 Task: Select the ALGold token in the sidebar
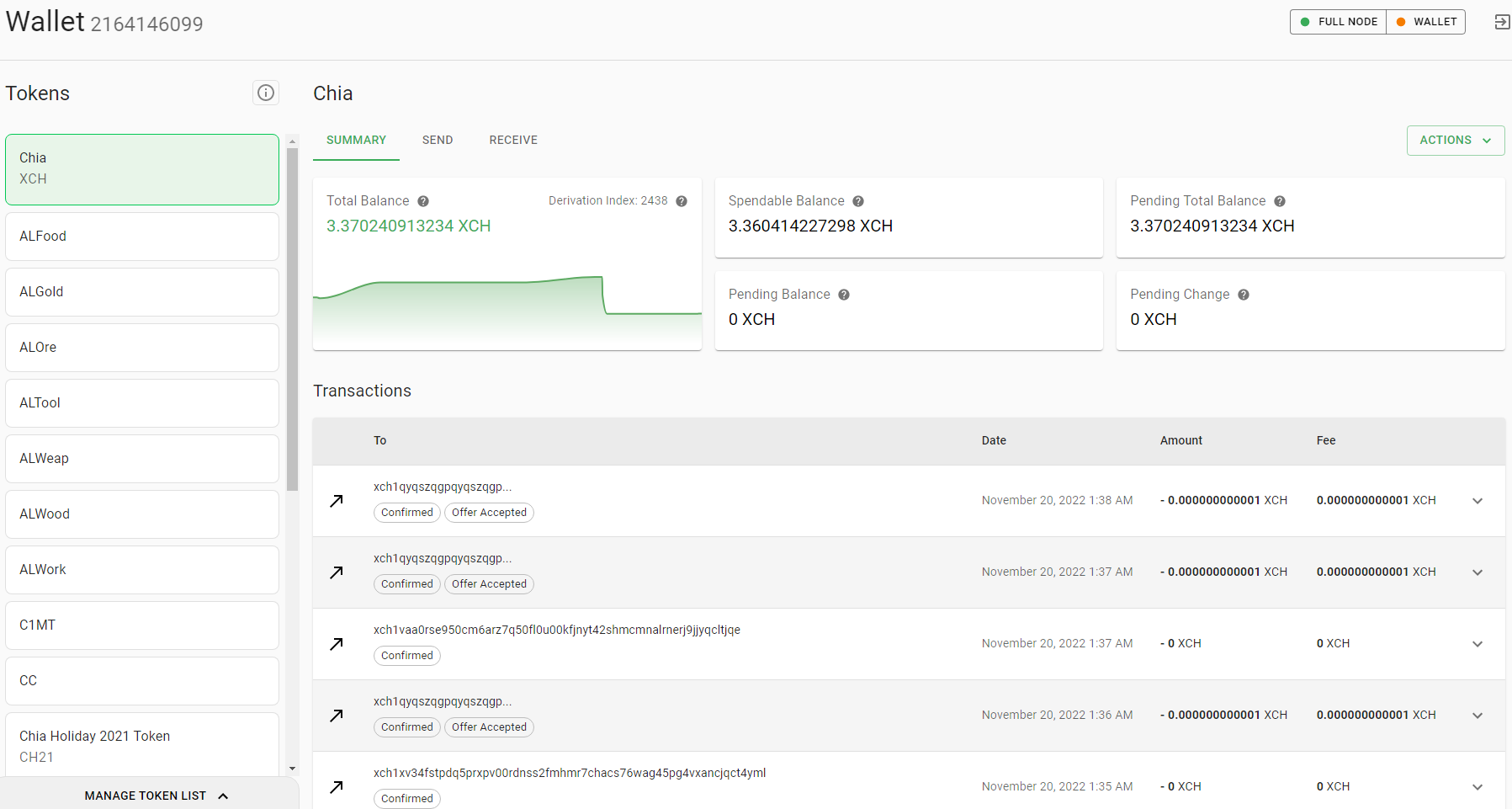(141, 291)
